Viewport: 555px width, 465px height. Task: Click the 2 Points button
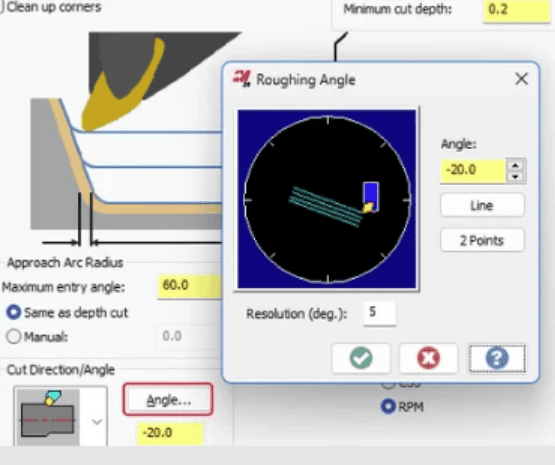pos(482,240)
